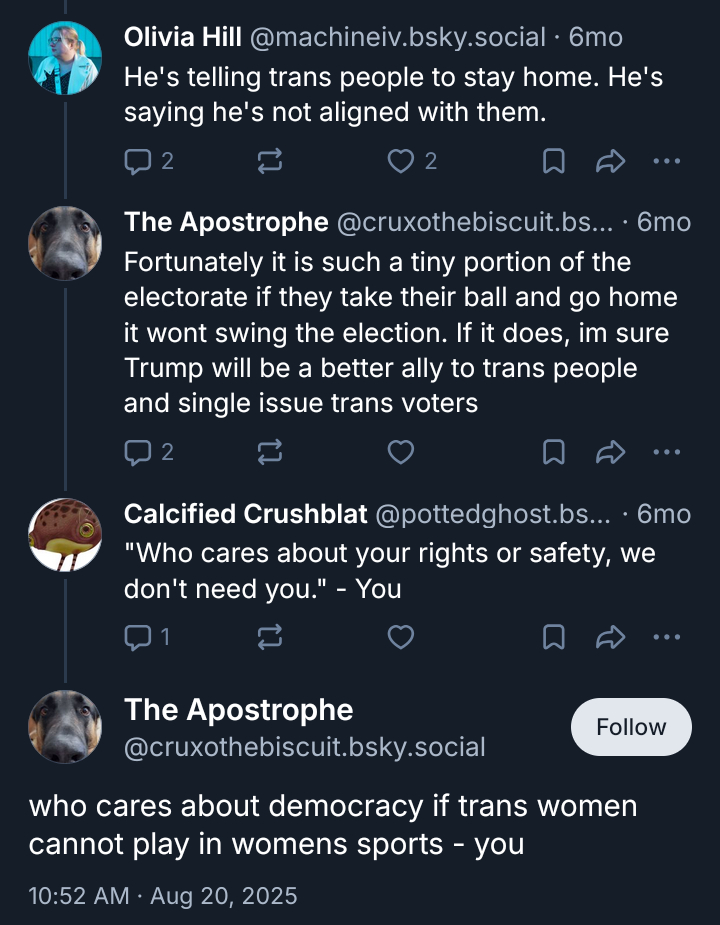Open more options on The Apostrophe's electorate post
Image resolution: width=720 pixels, height=925 pixels.
[x=666, y=453]
